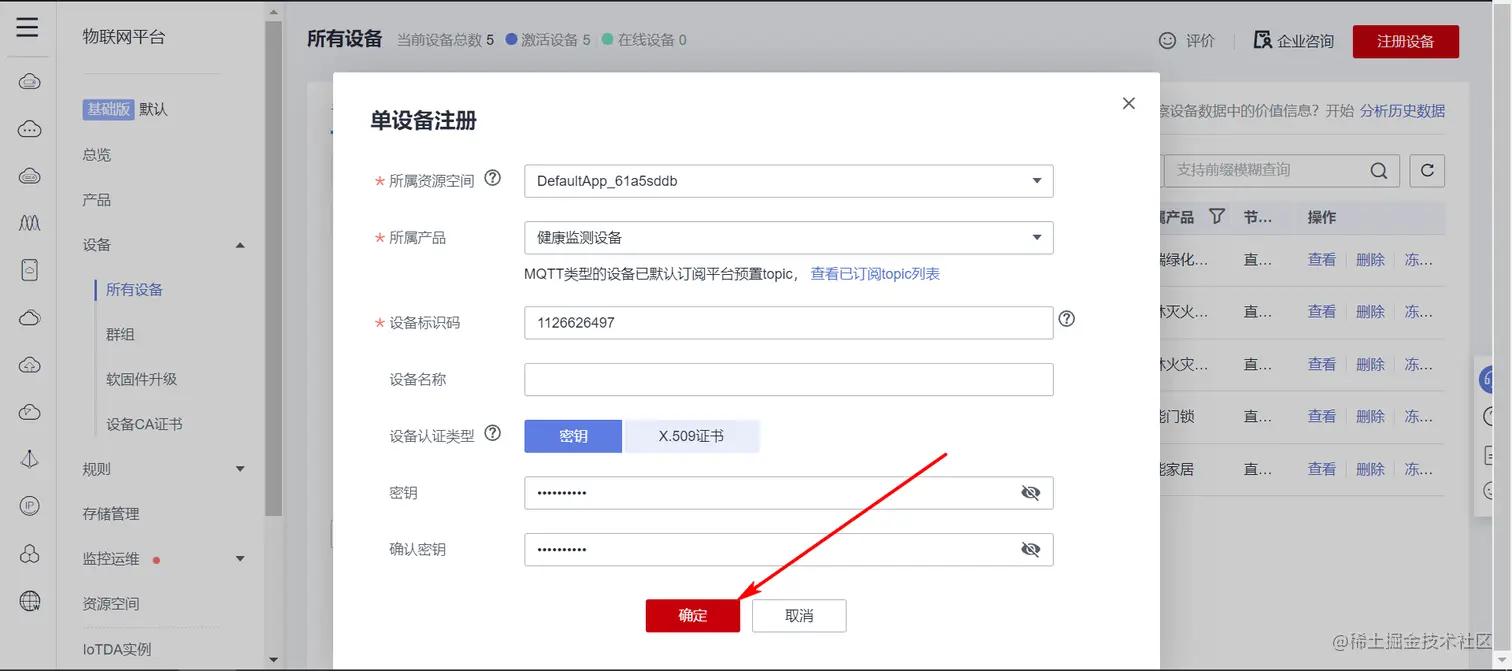Select 密钥 authentication type
The width and height of the screenshot is (1512, 671).
coord(573,436)
